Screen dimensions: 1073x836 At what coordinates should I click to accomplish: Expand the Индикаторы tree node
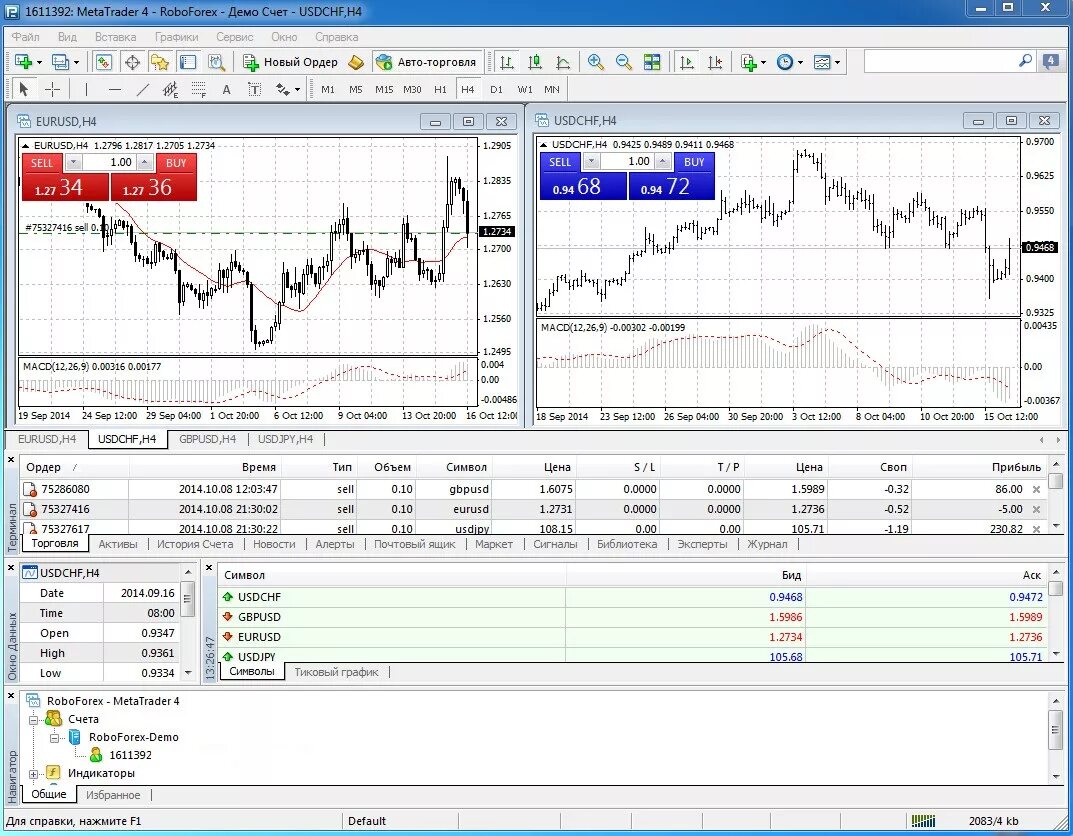33,774
